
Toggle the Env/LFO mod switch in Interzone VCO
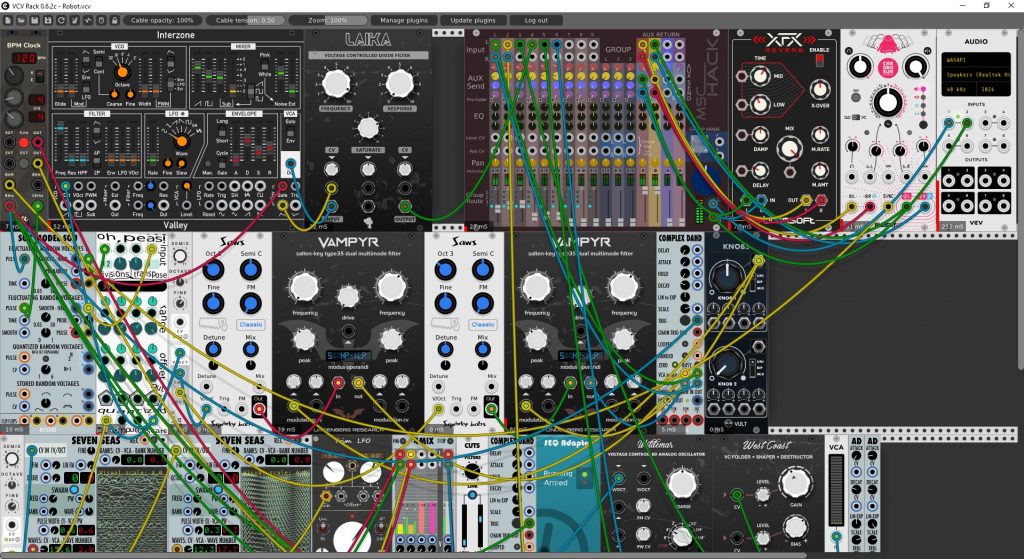click(x=86, y=88)
